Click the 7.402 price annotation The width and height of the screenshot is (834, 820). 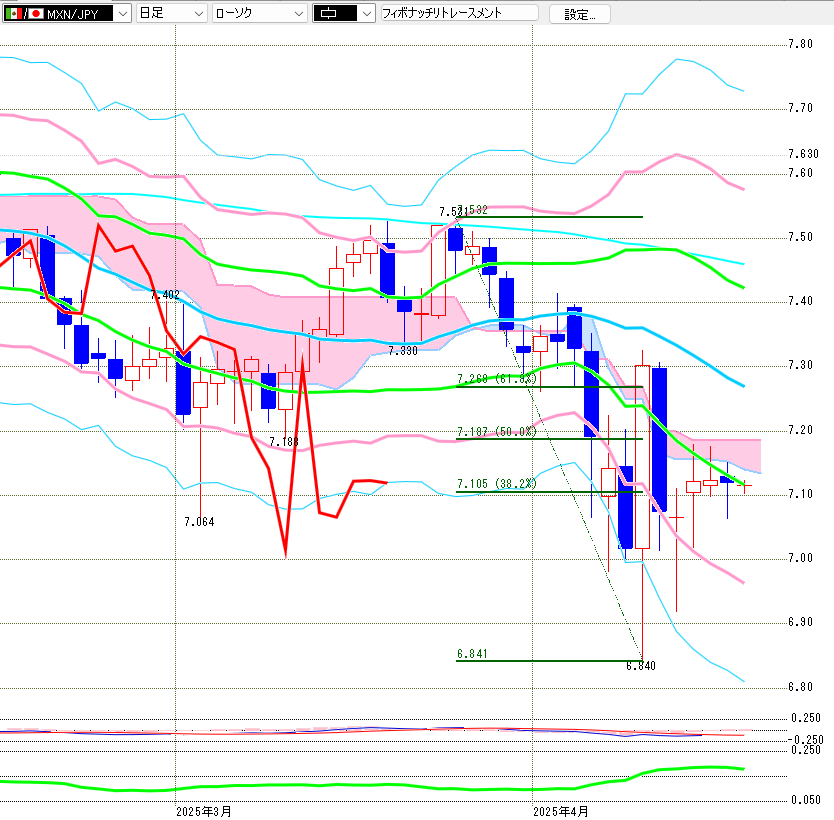pyautogui.click(x=165, y=295)
